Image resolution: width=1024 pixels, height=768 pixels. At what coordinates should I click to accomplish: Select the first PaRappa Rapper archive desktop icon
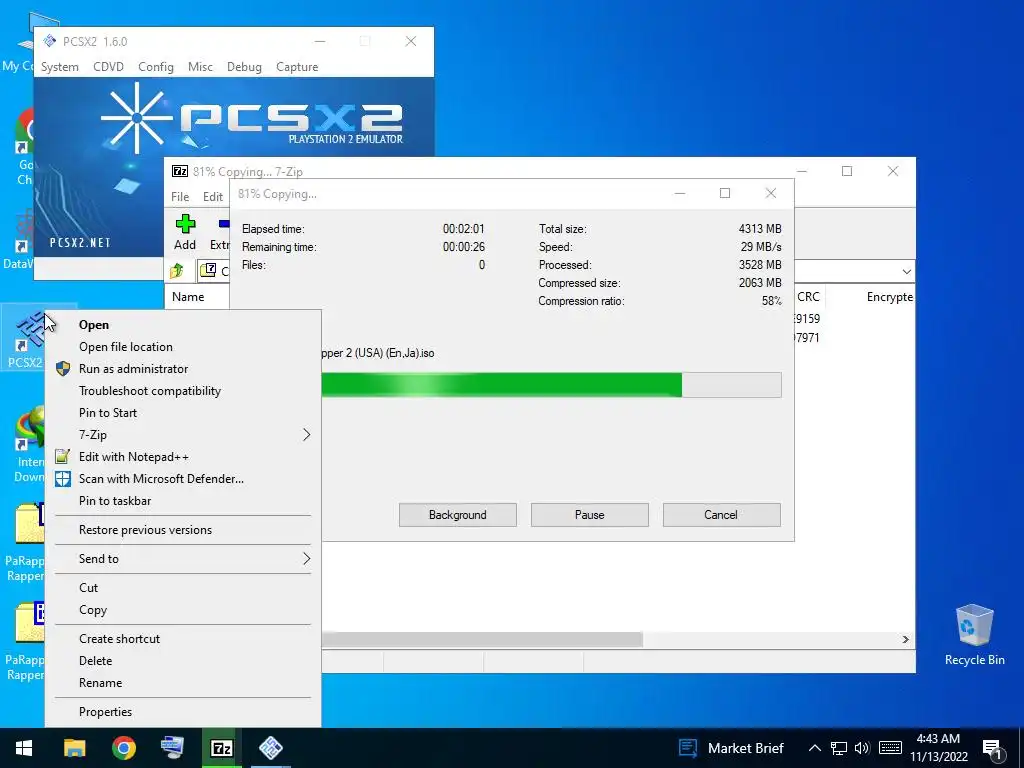[26, 542]
